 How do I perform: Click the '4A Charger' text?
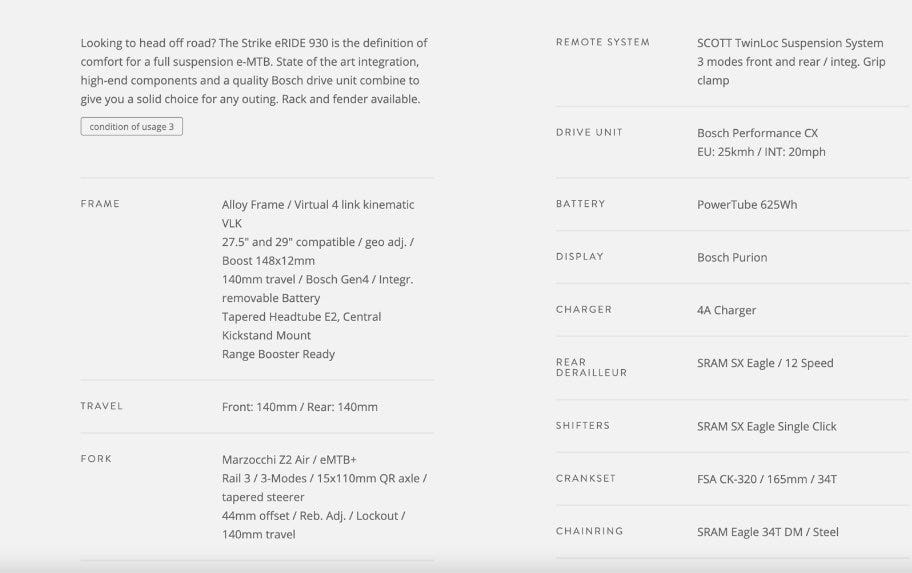726,311
